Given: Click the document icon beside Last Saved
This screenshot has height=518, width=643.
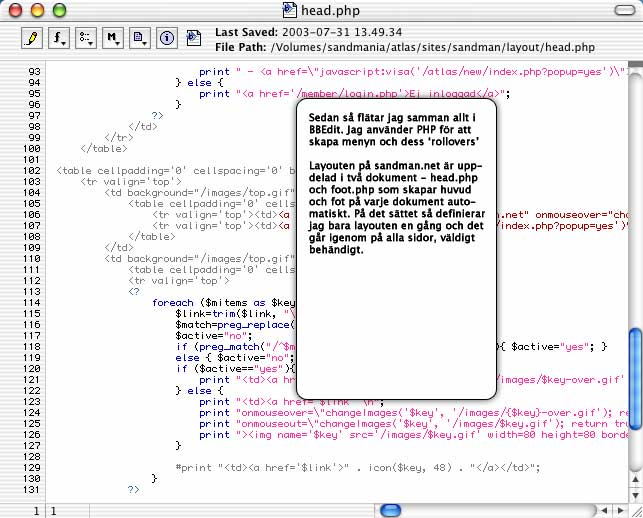Looking at the screenshot, I should [x=196, y=39].
